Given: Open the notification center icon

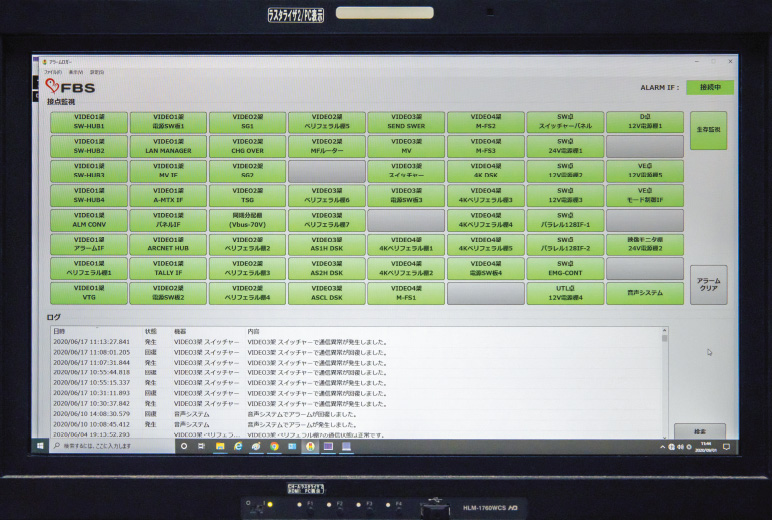Looking at the screenshot, I should click(x=727, y=446).
